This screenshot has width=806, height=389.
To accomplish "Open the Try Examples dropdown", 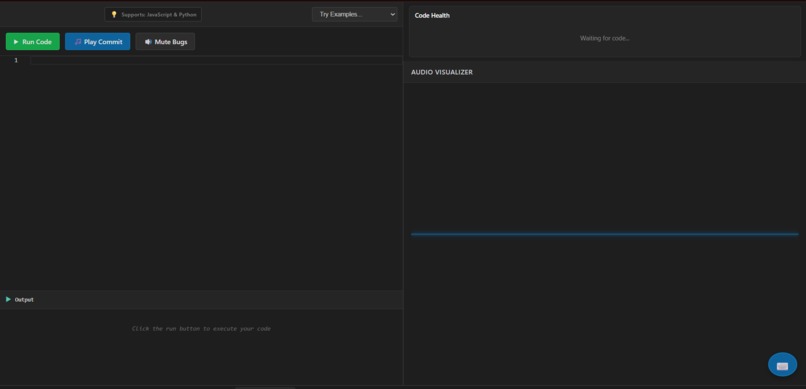I will coord(355,14).
